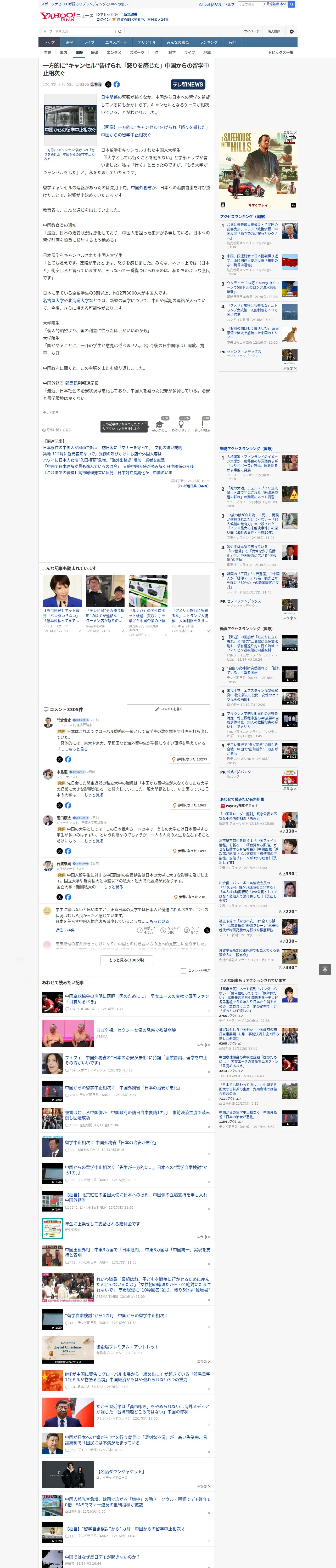This screenshot has height=1568, width=336.
Task: Click the Yahoo! JAPAN news logo
Action: click(66, 16)
